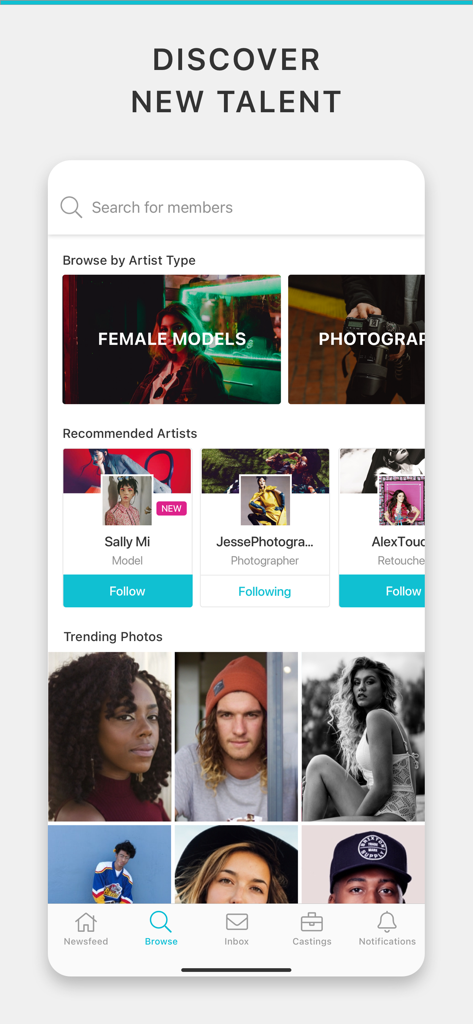
Task: Open the Inbox envelope icon
Action: [236, 921]
